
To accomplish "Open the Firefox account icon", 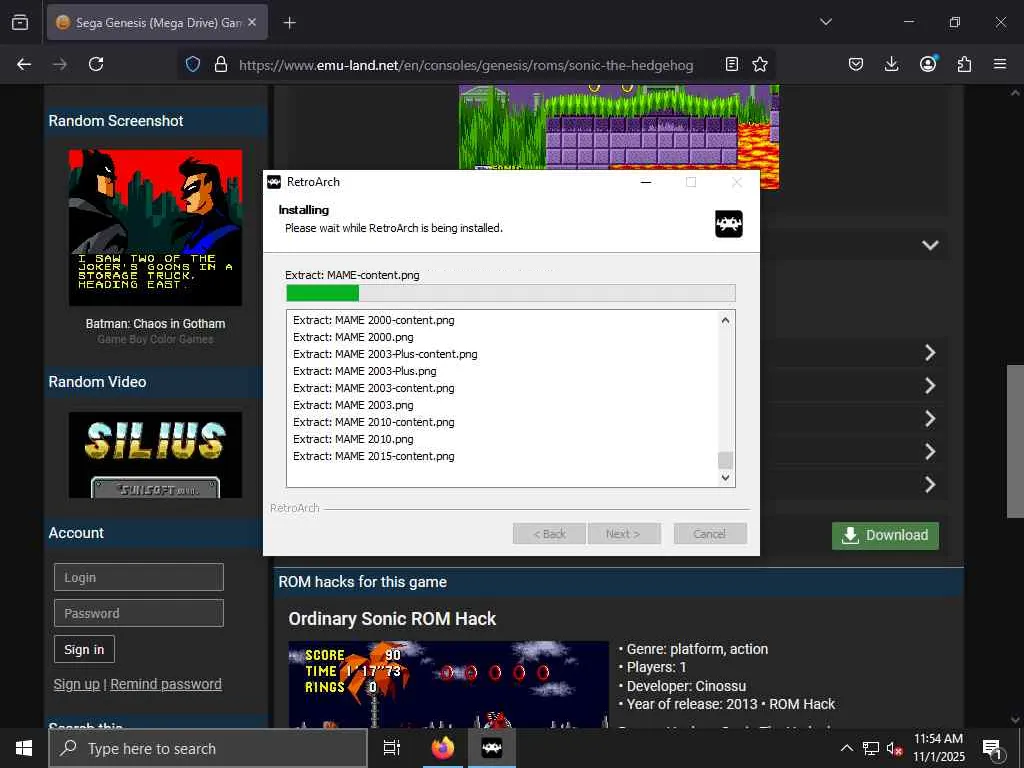I will click(928, 64).
